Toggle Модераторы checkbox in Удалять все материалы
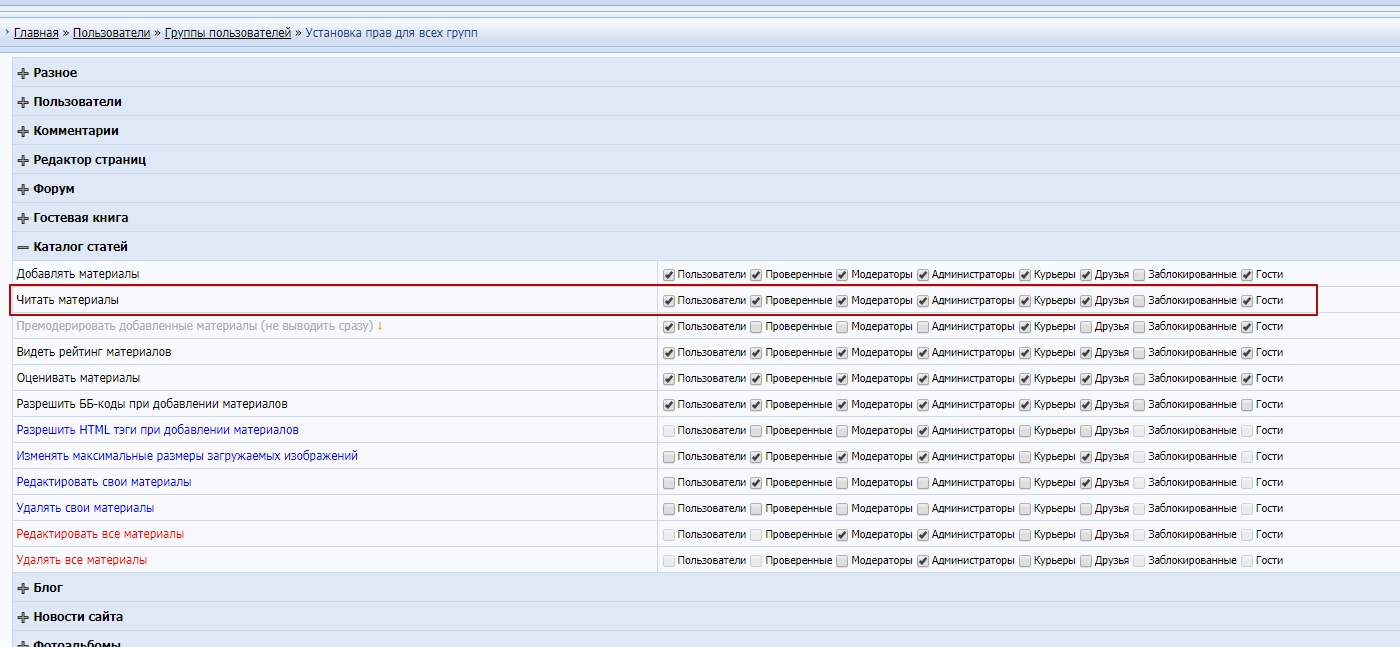 coord(842,561)
